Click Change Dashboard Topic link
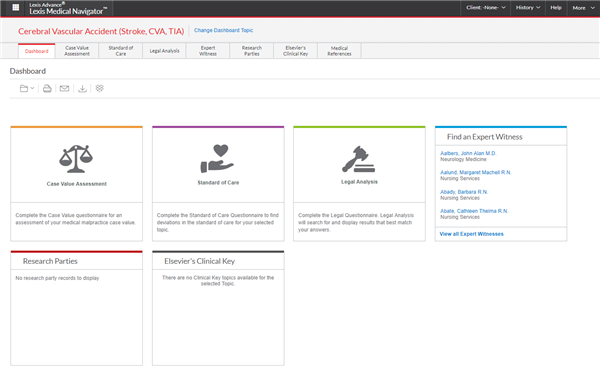 223,30
